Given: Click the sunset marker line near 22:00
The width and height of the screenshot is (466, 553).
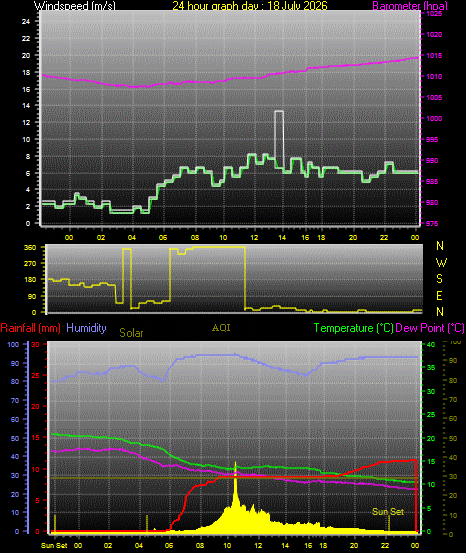Looking at the screenshot, I should point(389,524).
